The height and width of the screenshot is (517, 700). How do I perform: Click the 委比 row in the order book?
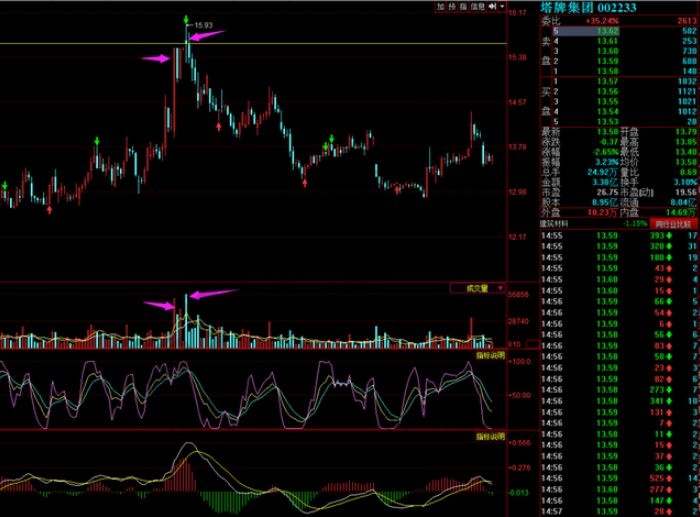click(618, 20)
